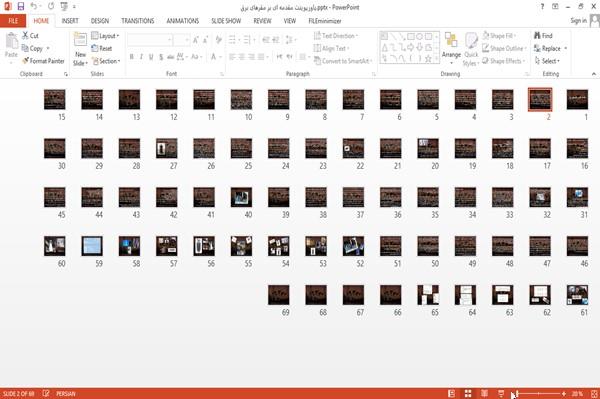Select slide thumbnail 22
600x399 pixels.
coord(353,148)
